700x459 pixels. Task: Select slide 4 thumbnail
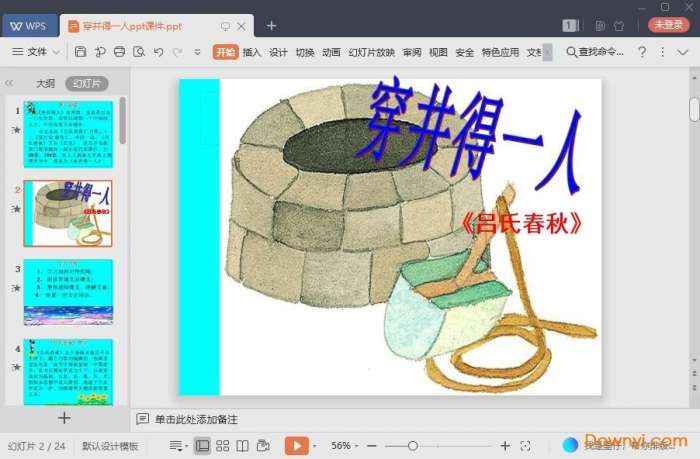(x=68, y=372)
